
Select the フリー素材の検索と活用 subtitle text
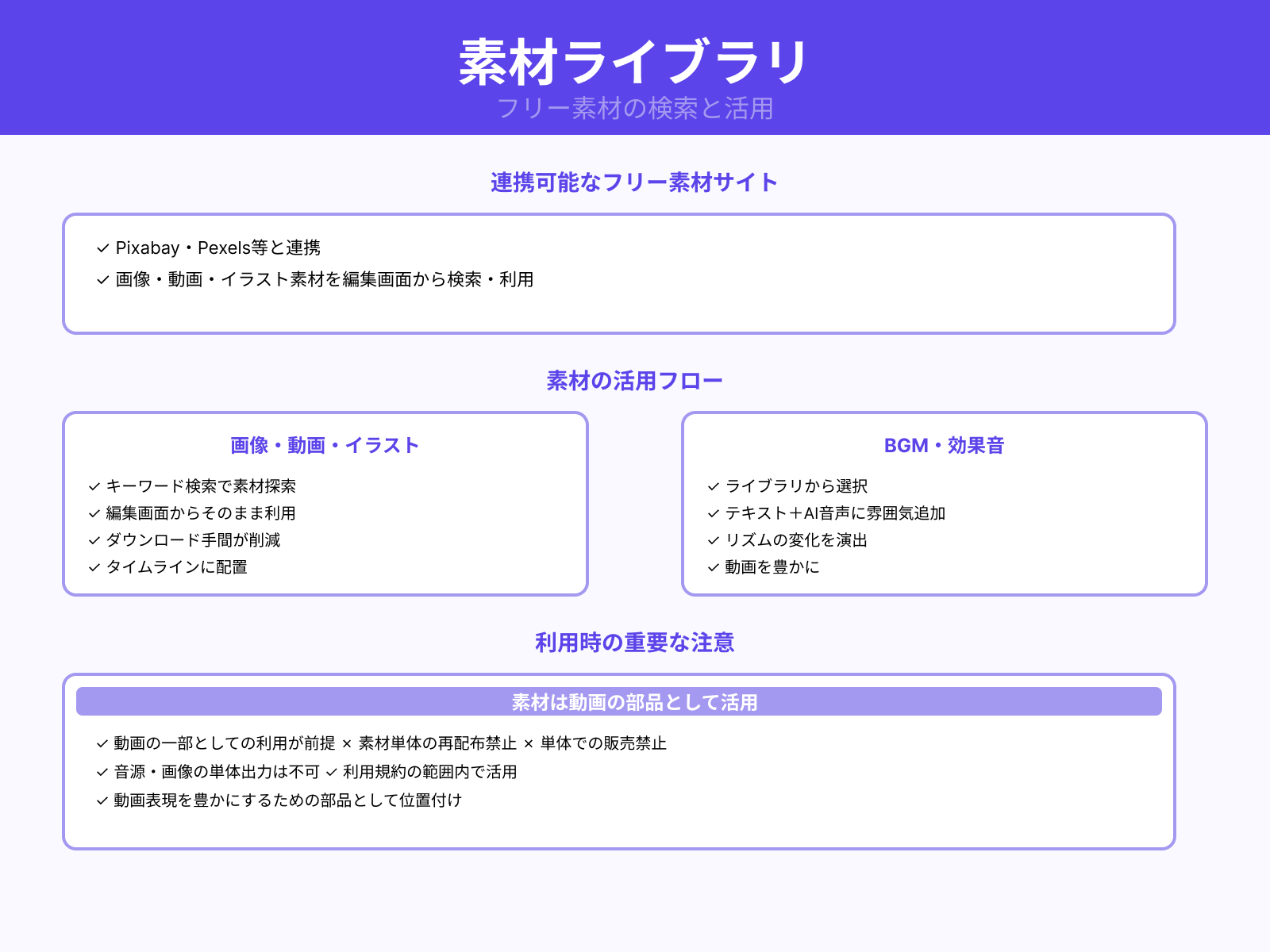click(635, 111)
